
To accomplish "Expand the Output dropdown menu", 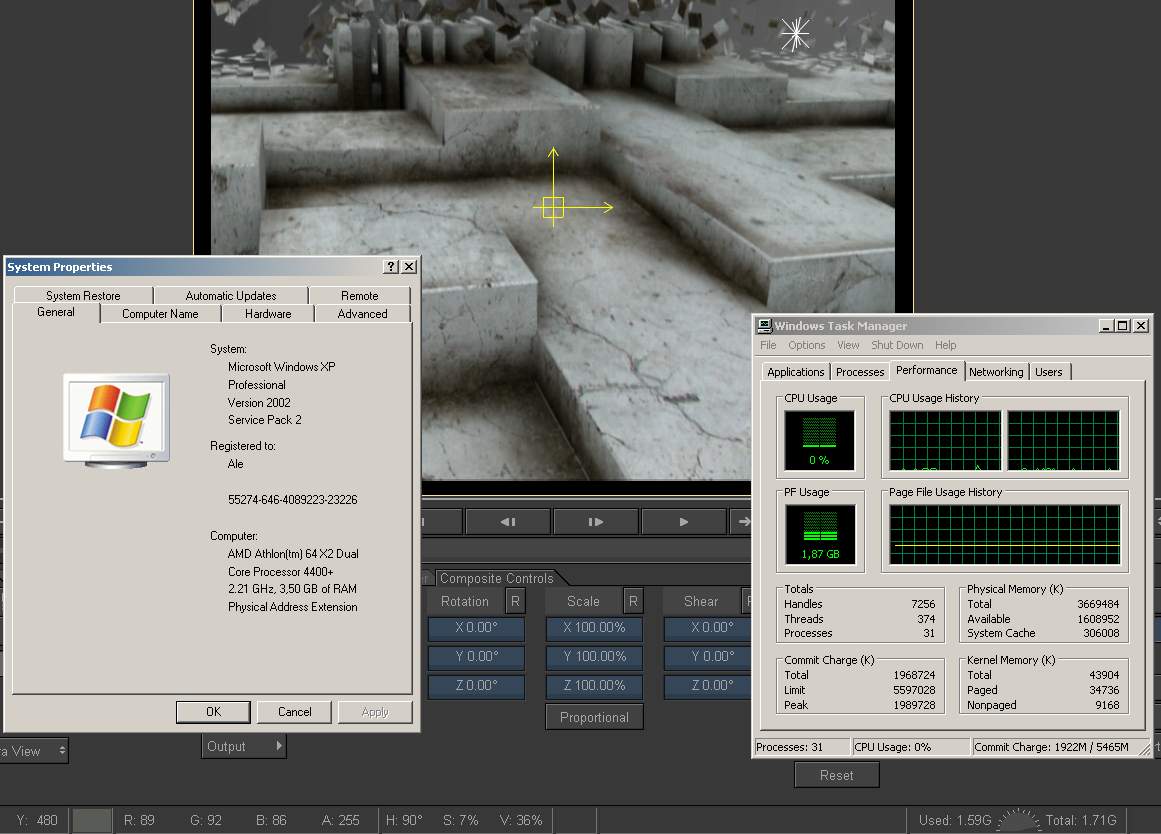I will click(244, 746).
